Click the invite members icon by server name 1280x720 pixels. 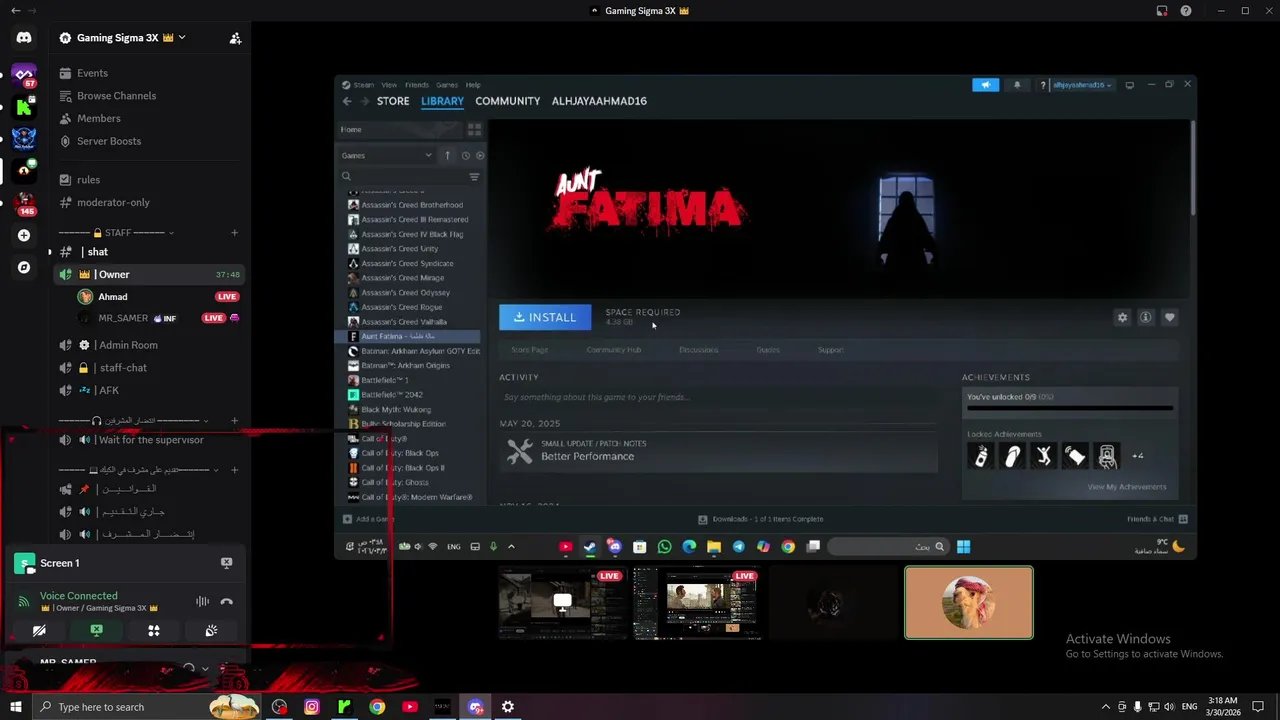[x=235, y=38]
